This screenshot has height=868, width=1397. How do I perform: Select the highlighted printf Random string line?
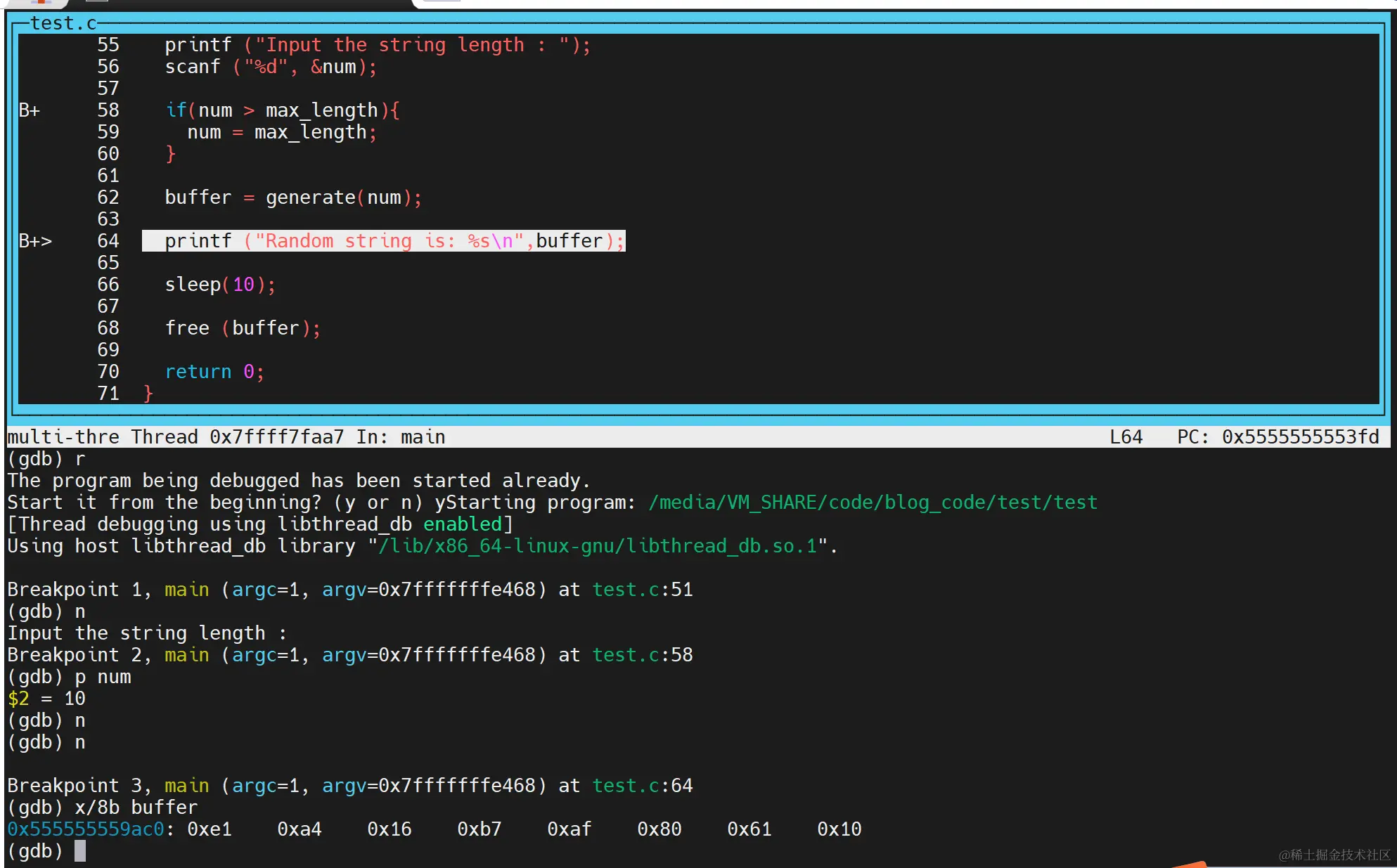click(x=384, y=241)
